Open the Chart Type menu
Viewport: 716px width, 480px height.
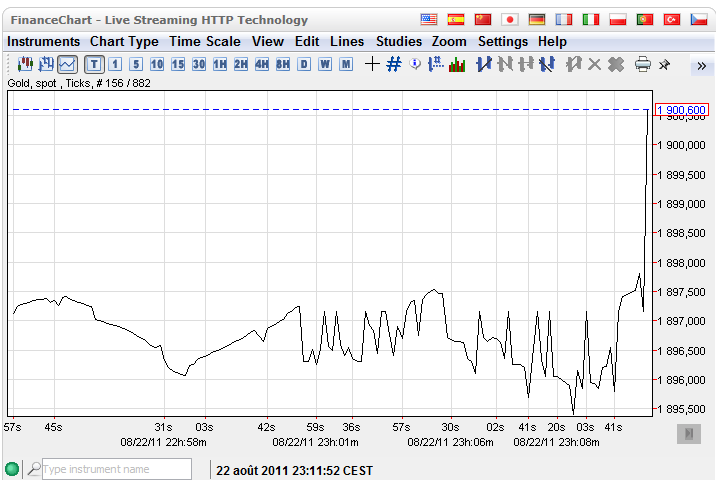tap(124, 41)
